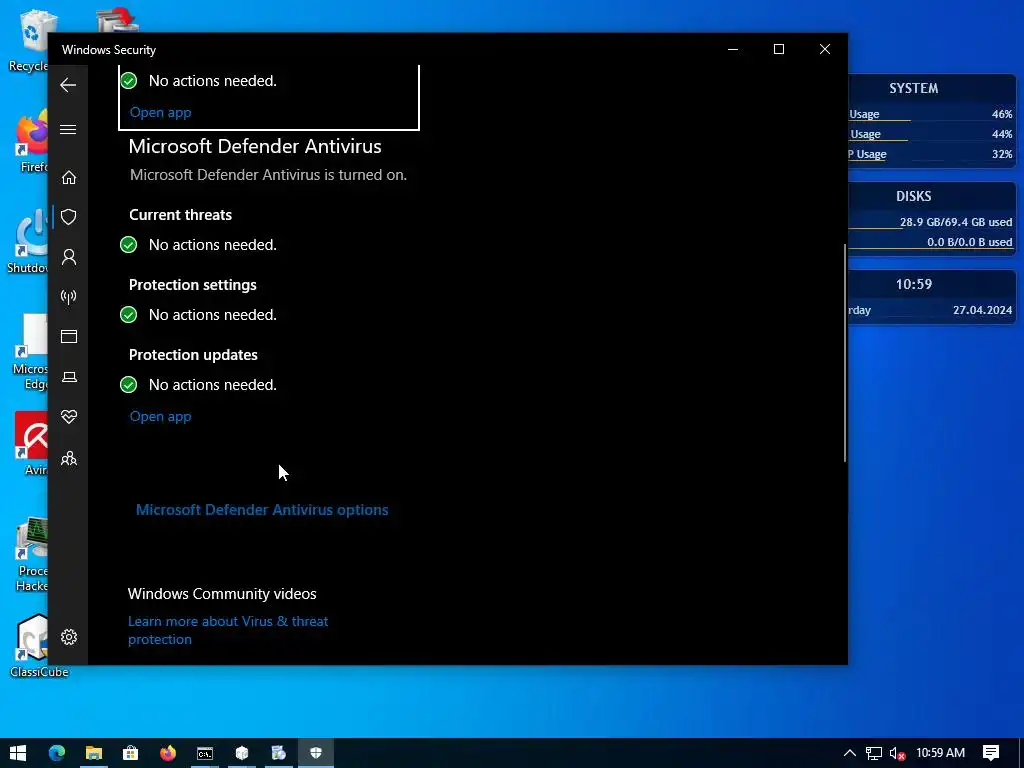The height and width of the screenshot is (768, 1024).
Task: Click the Protection settings heading
Action: click(x=193, y=285)
